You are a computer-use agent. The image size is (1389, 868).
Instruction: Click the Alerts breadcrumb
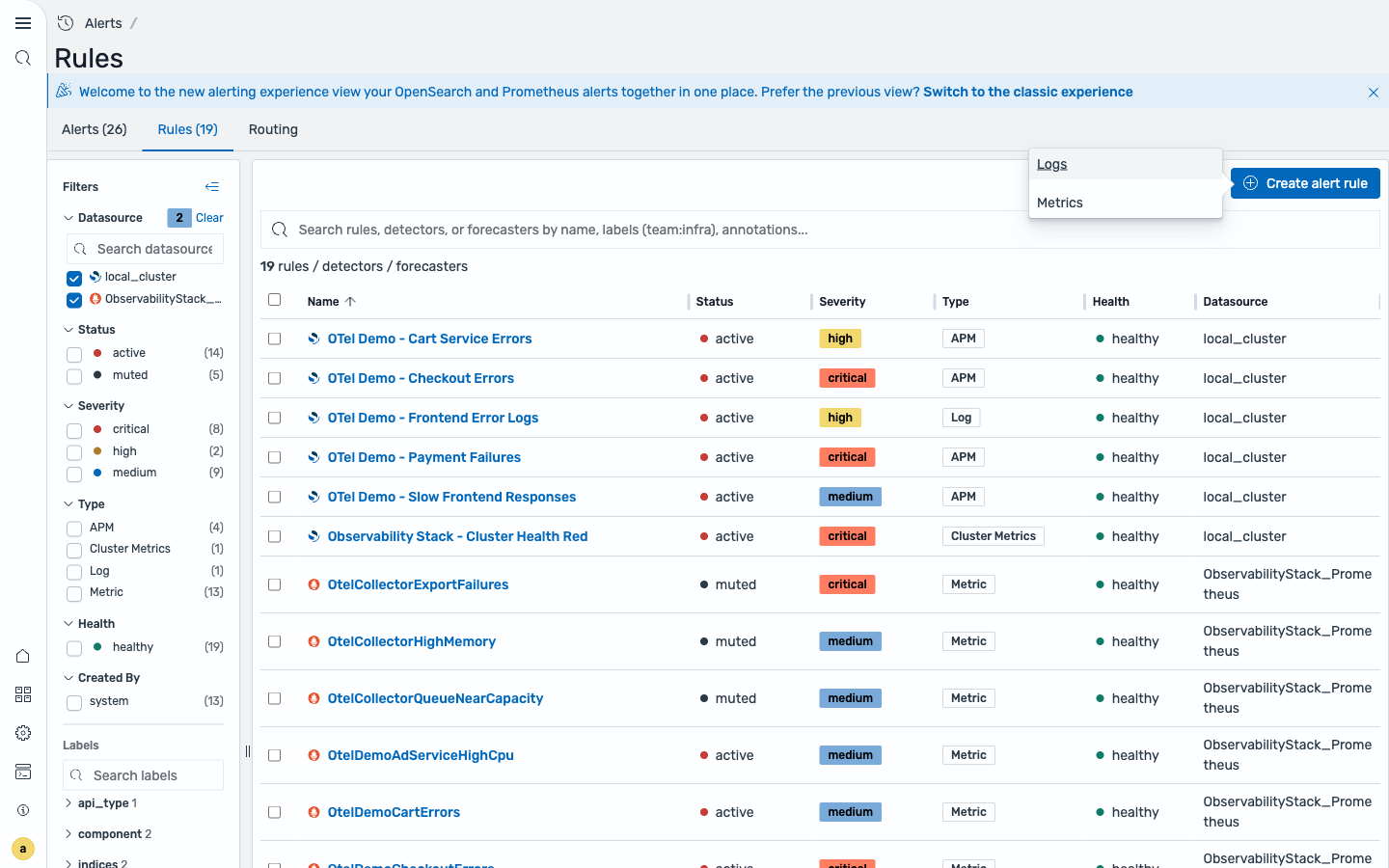[x=103, y=23]
